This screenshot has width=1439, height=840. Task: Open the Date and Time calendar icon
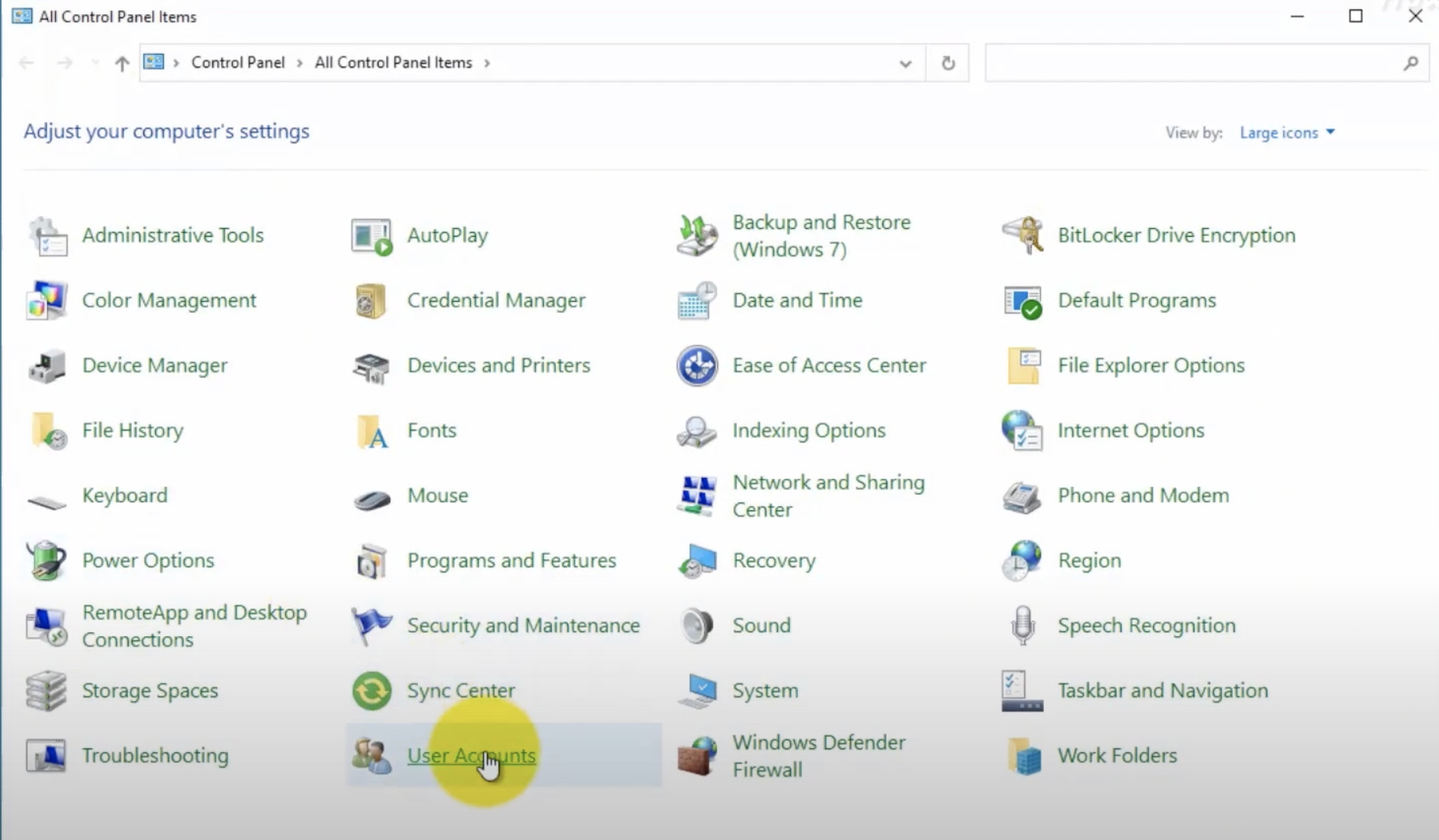697,301
